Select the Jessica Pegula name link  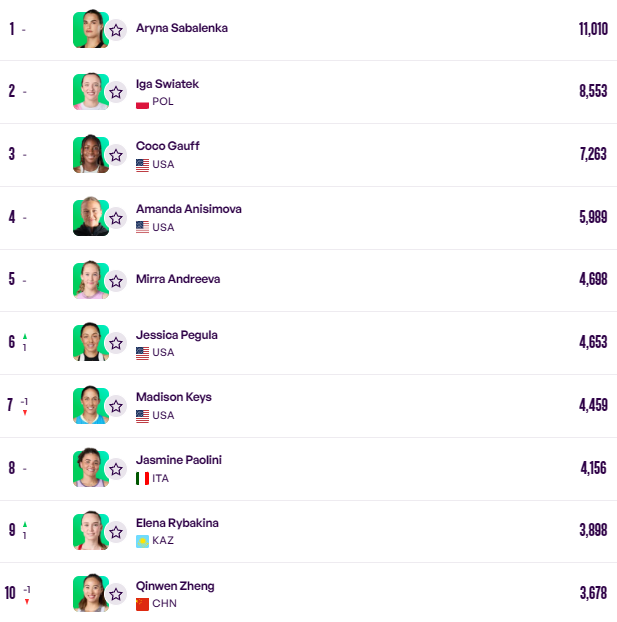point(176,335)
